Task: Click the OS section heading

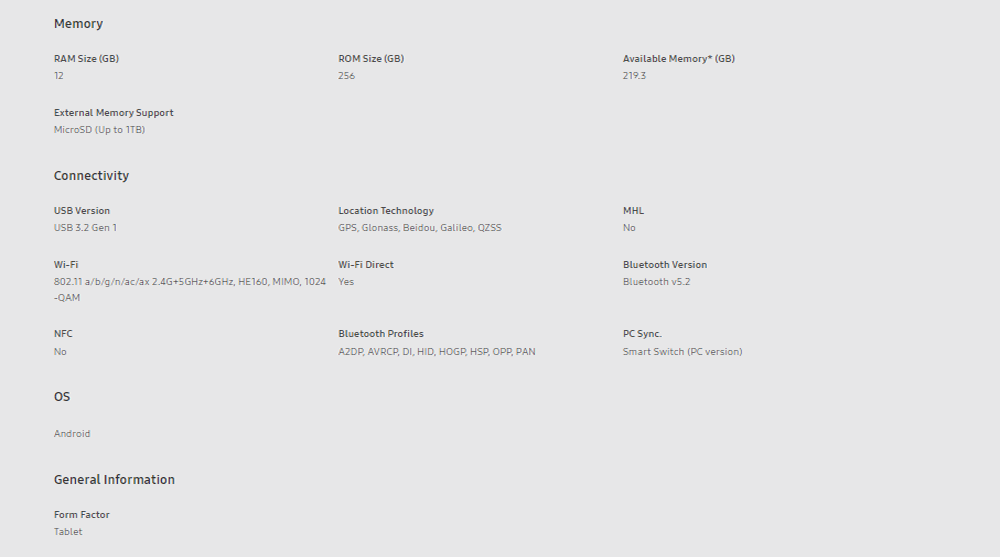Action: point(62,397)
